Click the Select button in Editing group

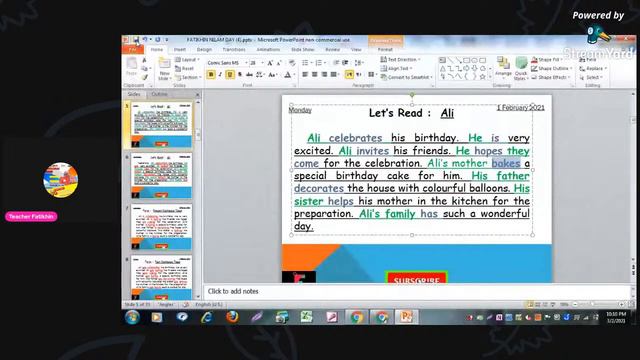point(591,77)
